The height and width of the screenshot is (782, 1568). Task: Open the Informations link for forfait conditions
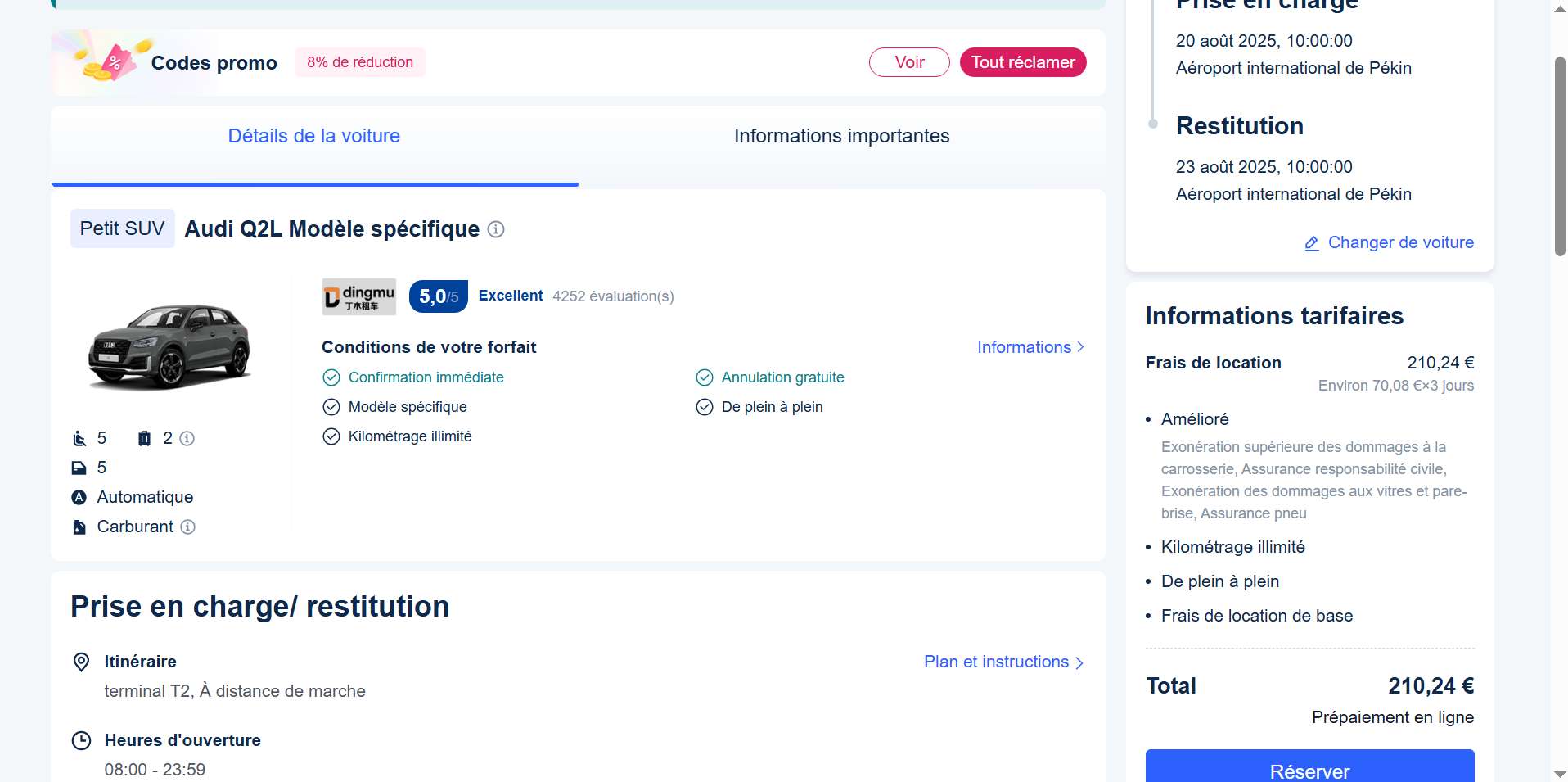click(1024, 347)
